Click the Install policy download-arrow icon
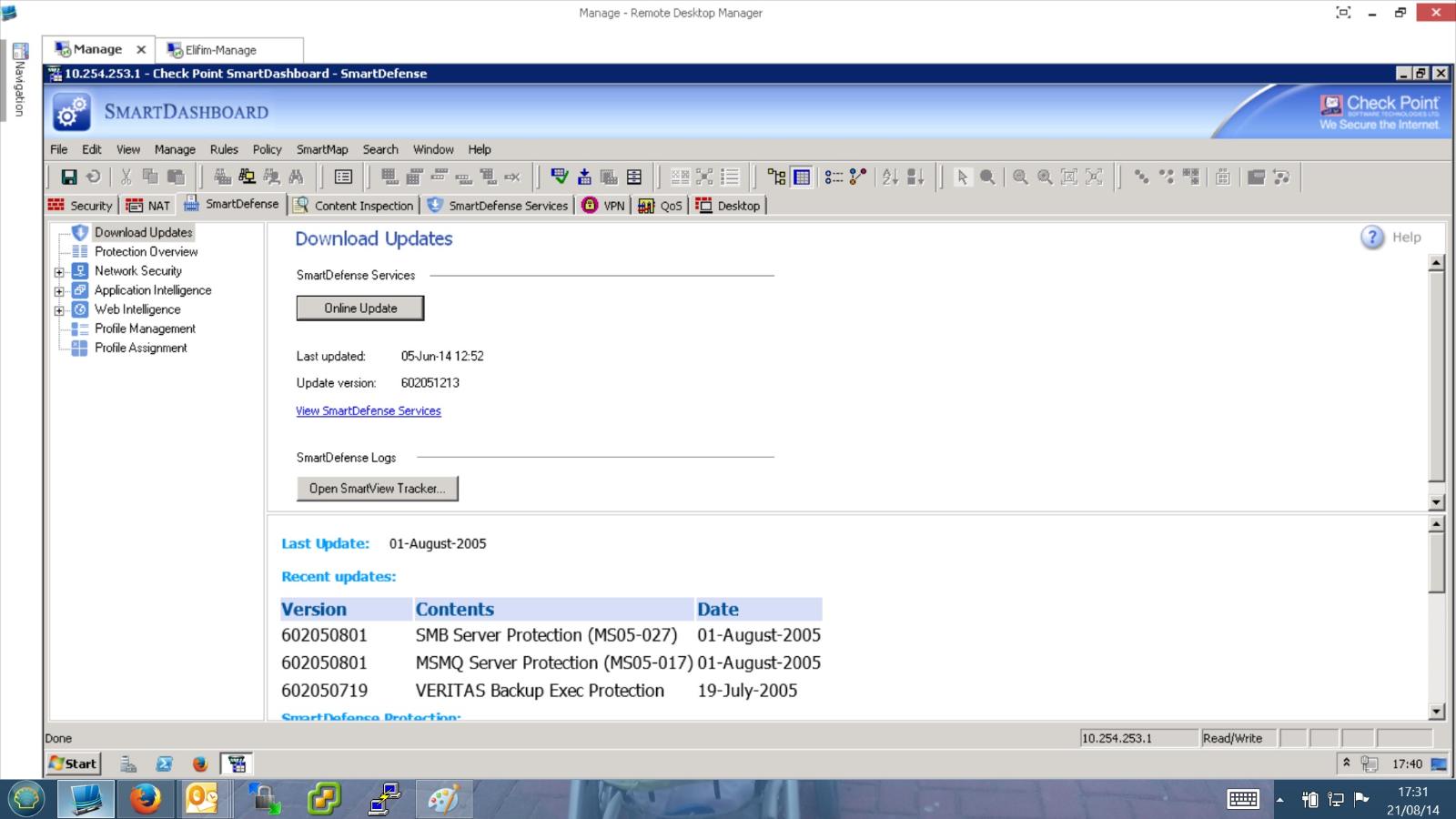1456x819 pixels. [584, 177]
